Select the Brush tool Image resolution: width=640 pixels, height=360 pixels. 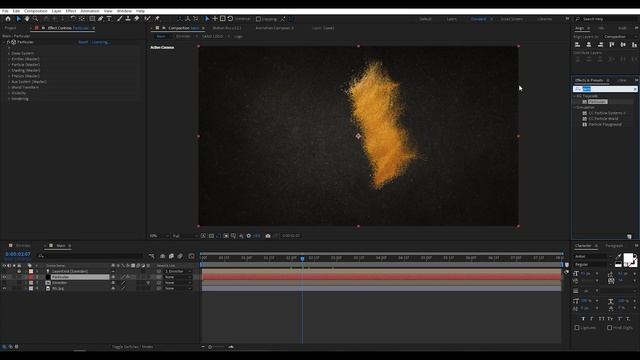click(120, 19)
